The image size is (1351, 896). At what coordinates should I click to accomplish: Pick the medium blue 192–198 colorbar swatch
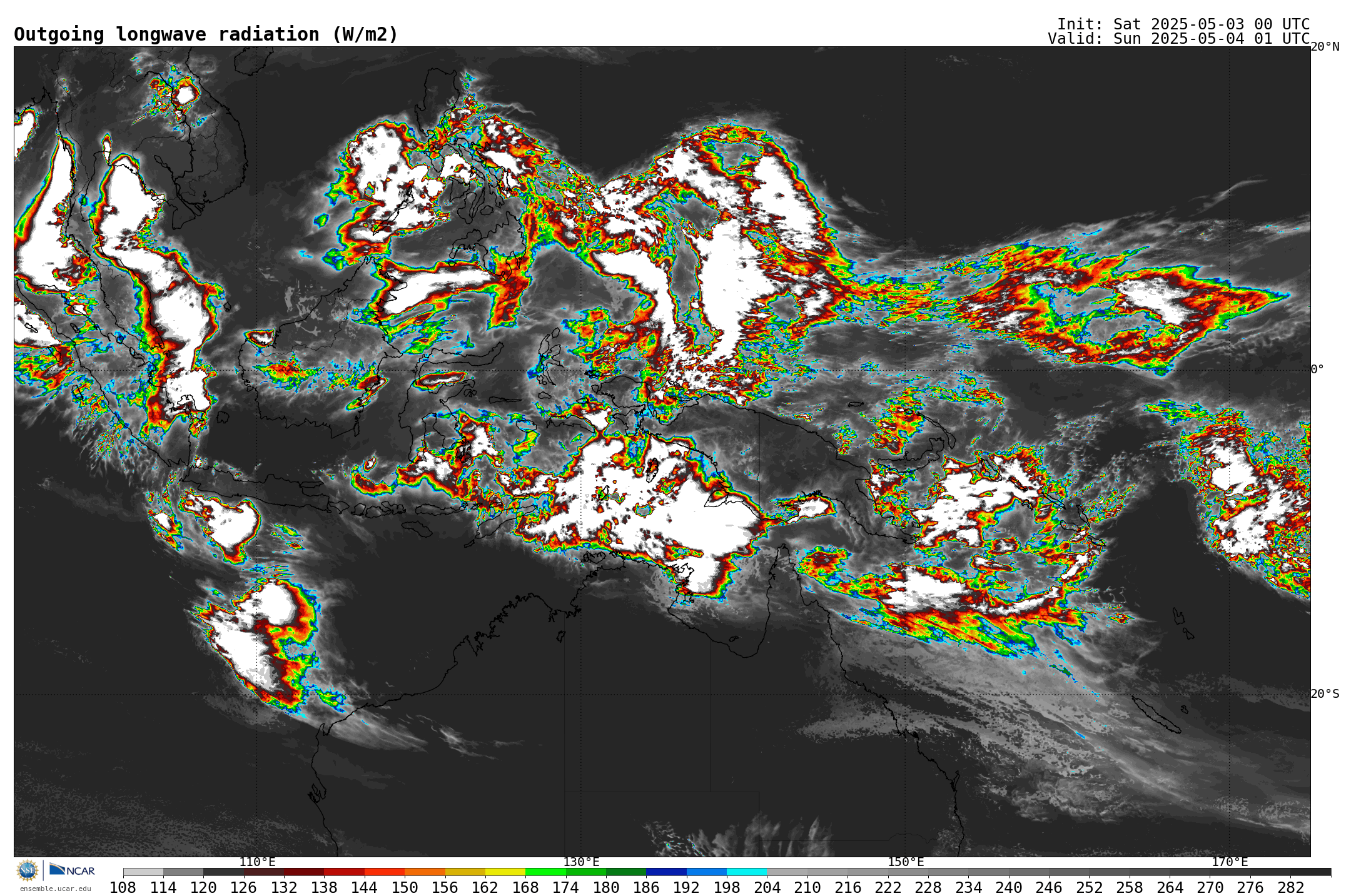[x=706, y=872]
